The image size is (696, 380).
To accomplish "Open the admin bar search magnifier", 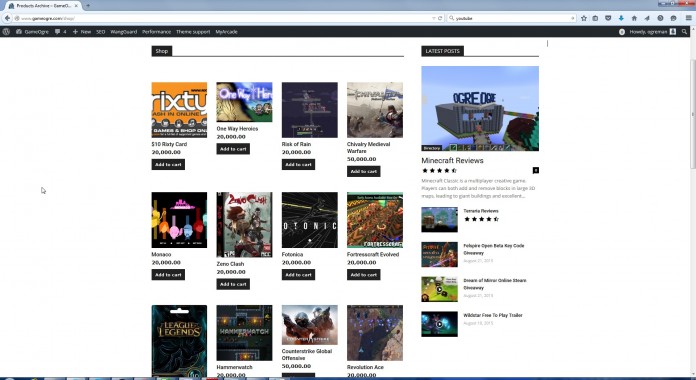I will pos(684,32).
